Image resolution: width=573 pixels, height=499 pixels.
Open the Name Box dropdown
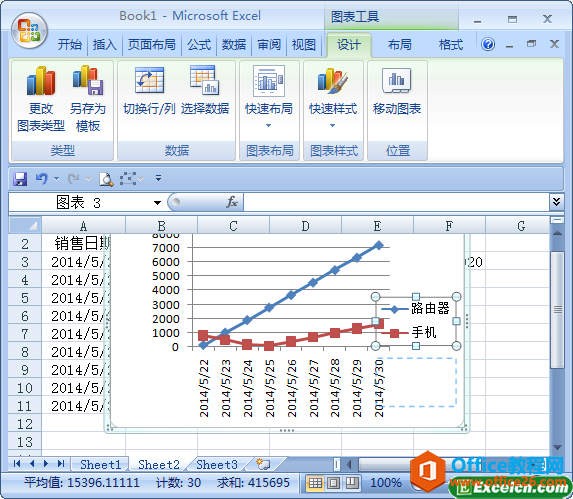(x=158, y=203)
